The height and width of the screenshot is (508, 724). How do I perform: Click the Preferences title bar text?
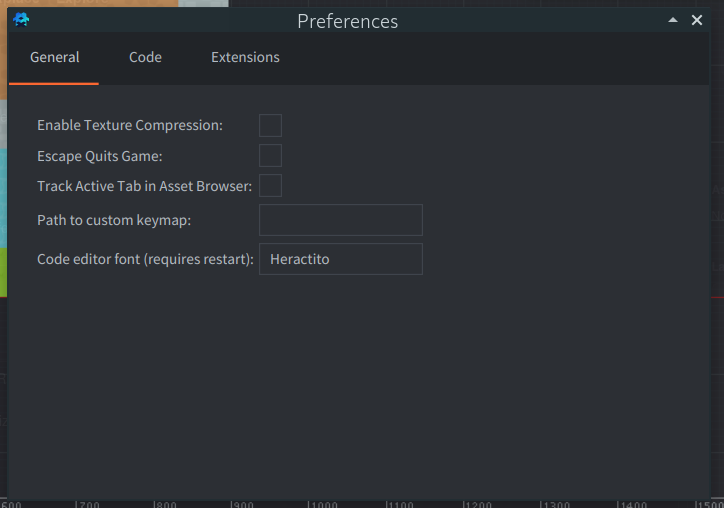(x=348, y=21)
